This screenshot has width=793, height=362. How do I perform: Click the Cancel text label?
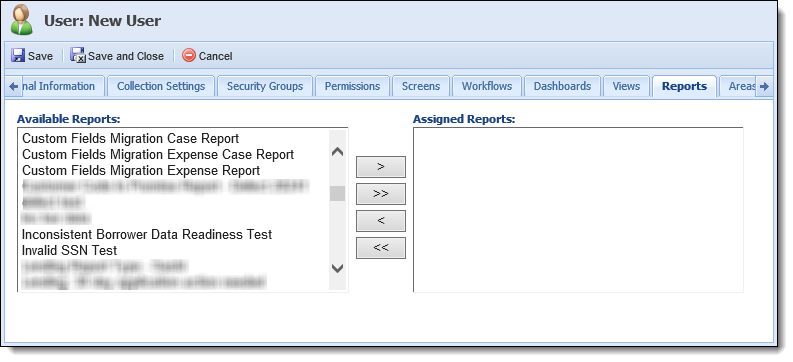[215, 56]
